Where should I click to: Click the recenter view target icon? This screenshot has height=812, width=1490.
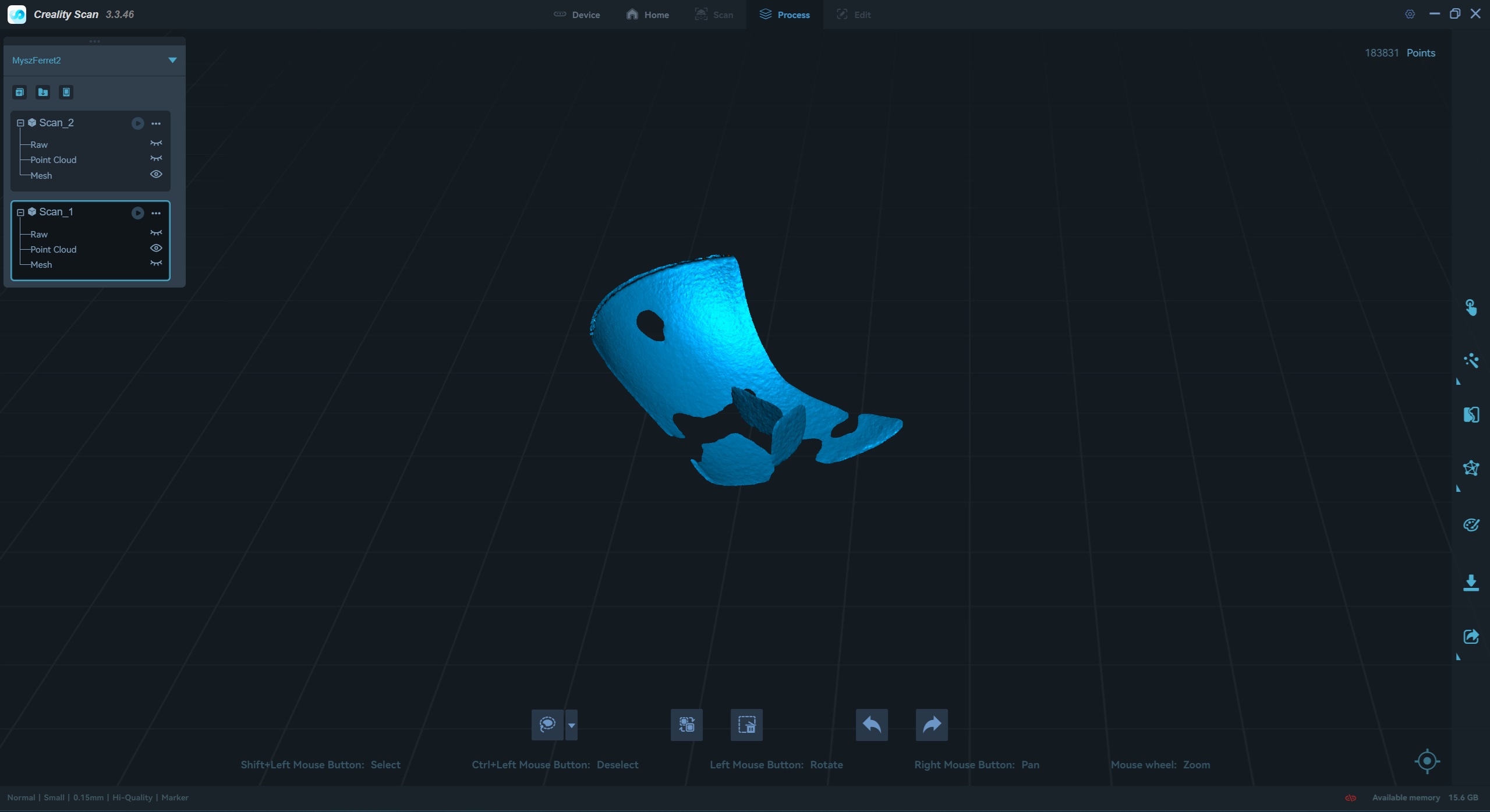1427,761
